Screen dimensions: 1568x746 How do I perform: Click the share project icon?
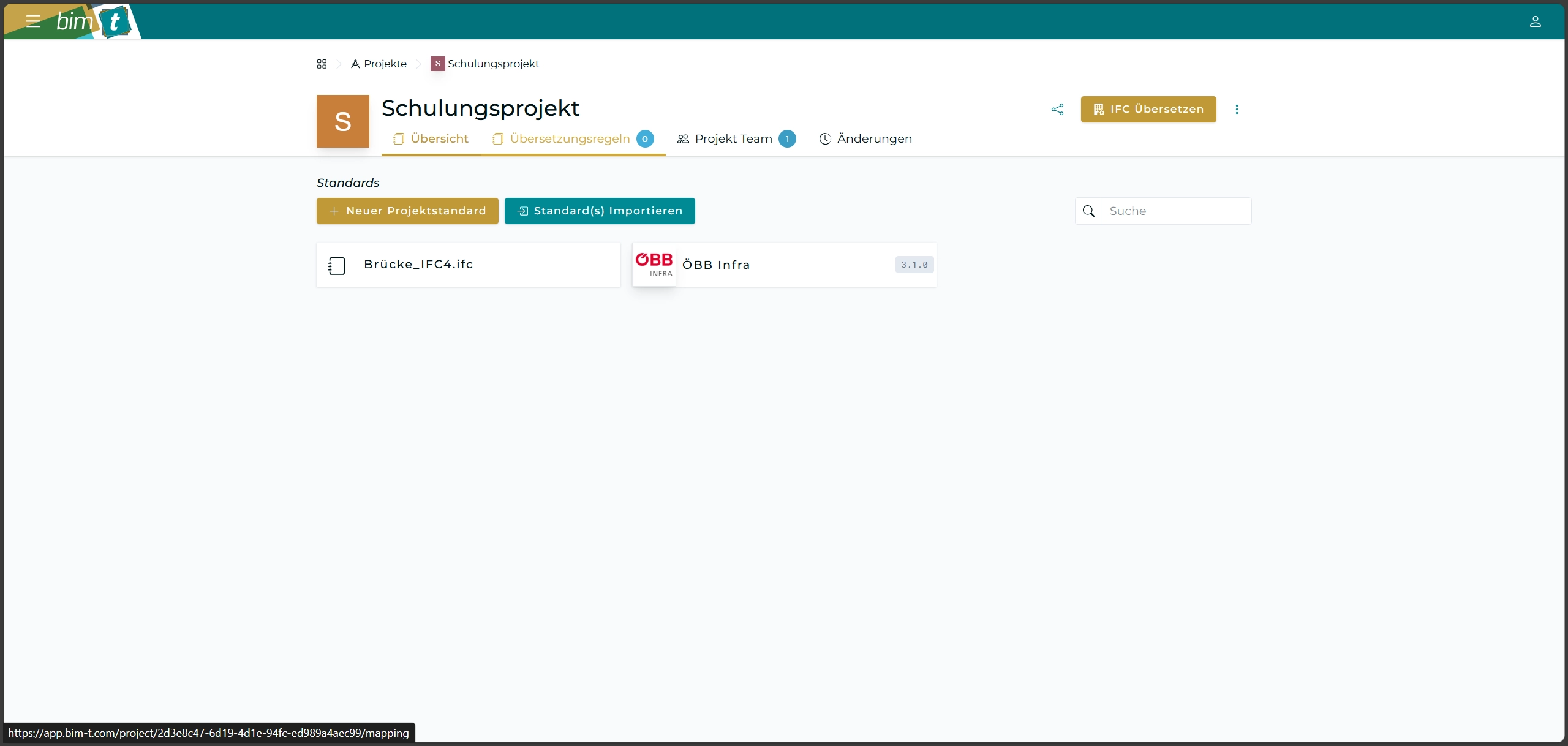(1057, 109)
